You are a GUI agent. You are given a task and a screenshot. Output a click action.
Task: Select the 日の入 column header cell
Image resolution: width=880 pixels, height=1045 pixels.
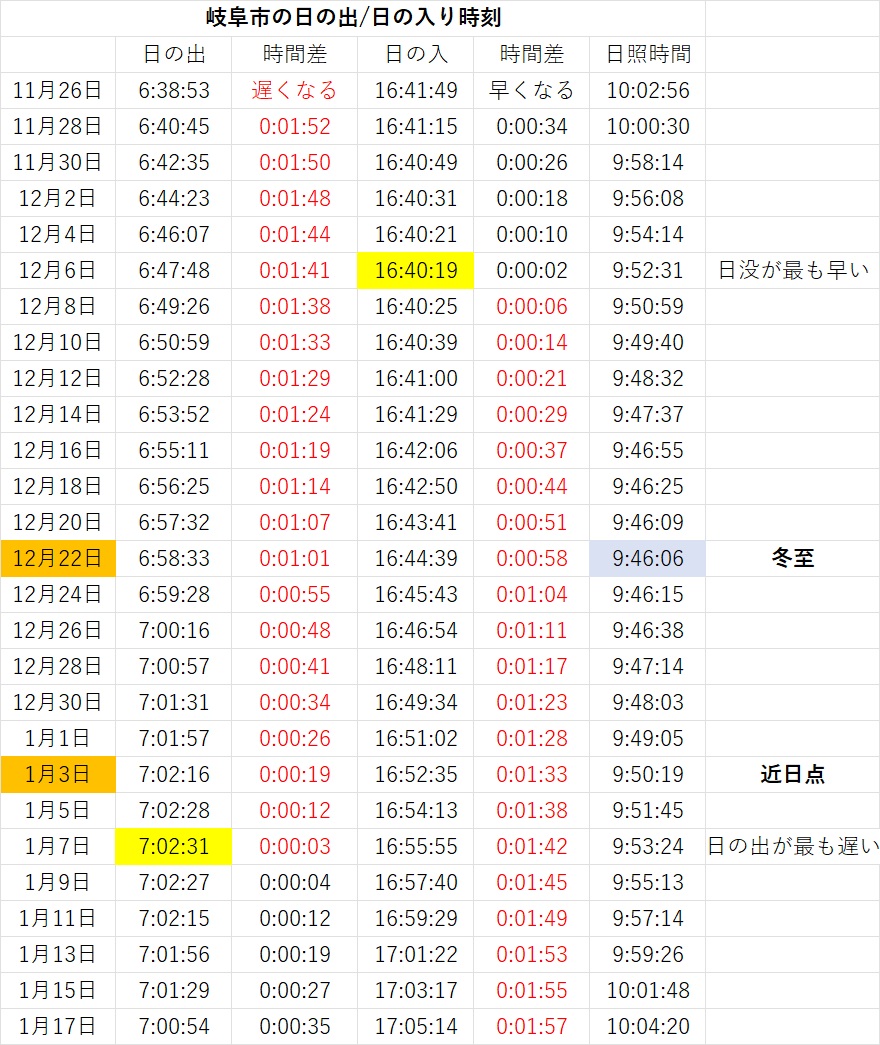pos(416,54)
